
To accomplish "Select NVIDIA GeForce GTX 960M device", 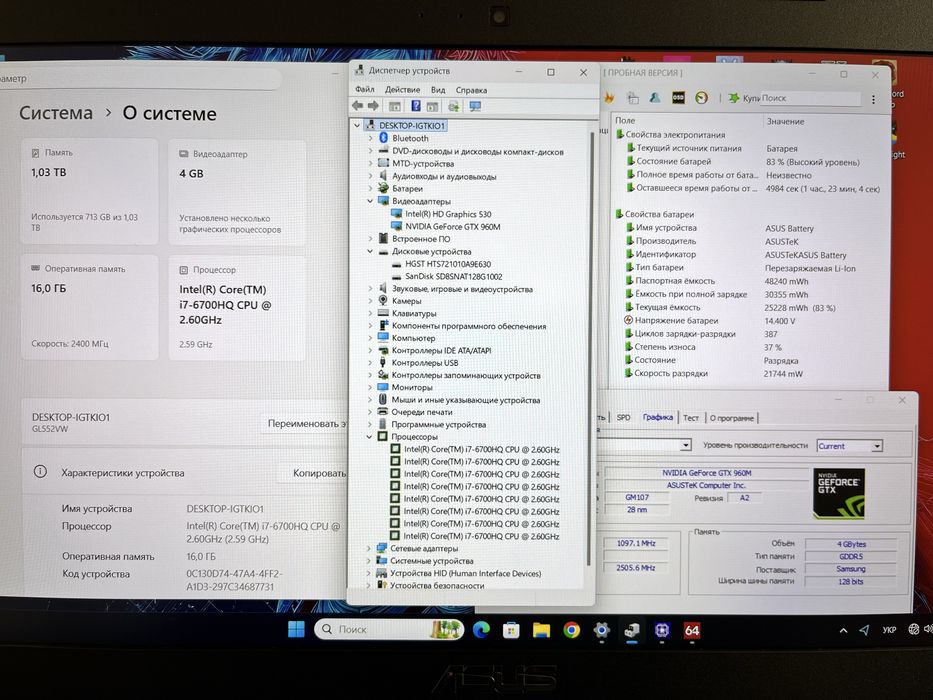I will click(452, 227).
